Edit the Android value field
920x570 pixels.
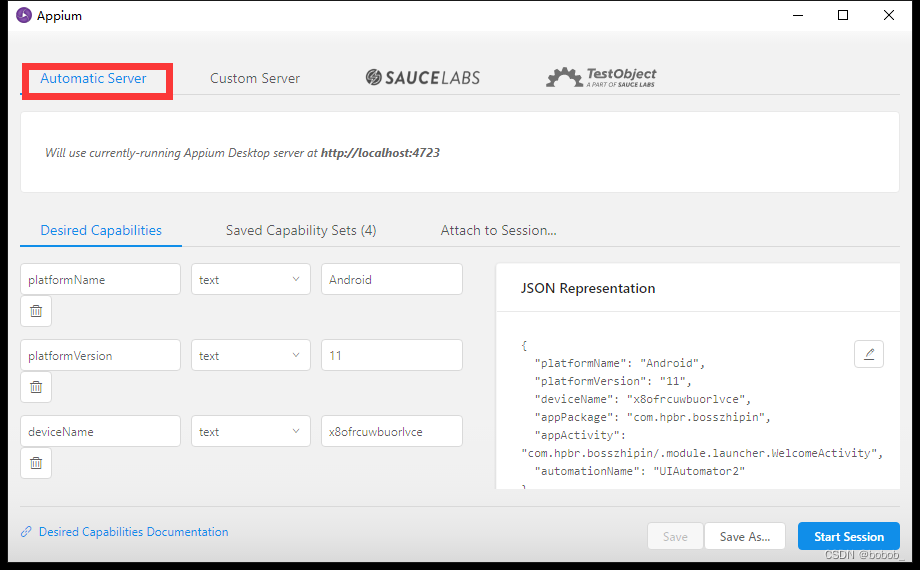[392, 279]
